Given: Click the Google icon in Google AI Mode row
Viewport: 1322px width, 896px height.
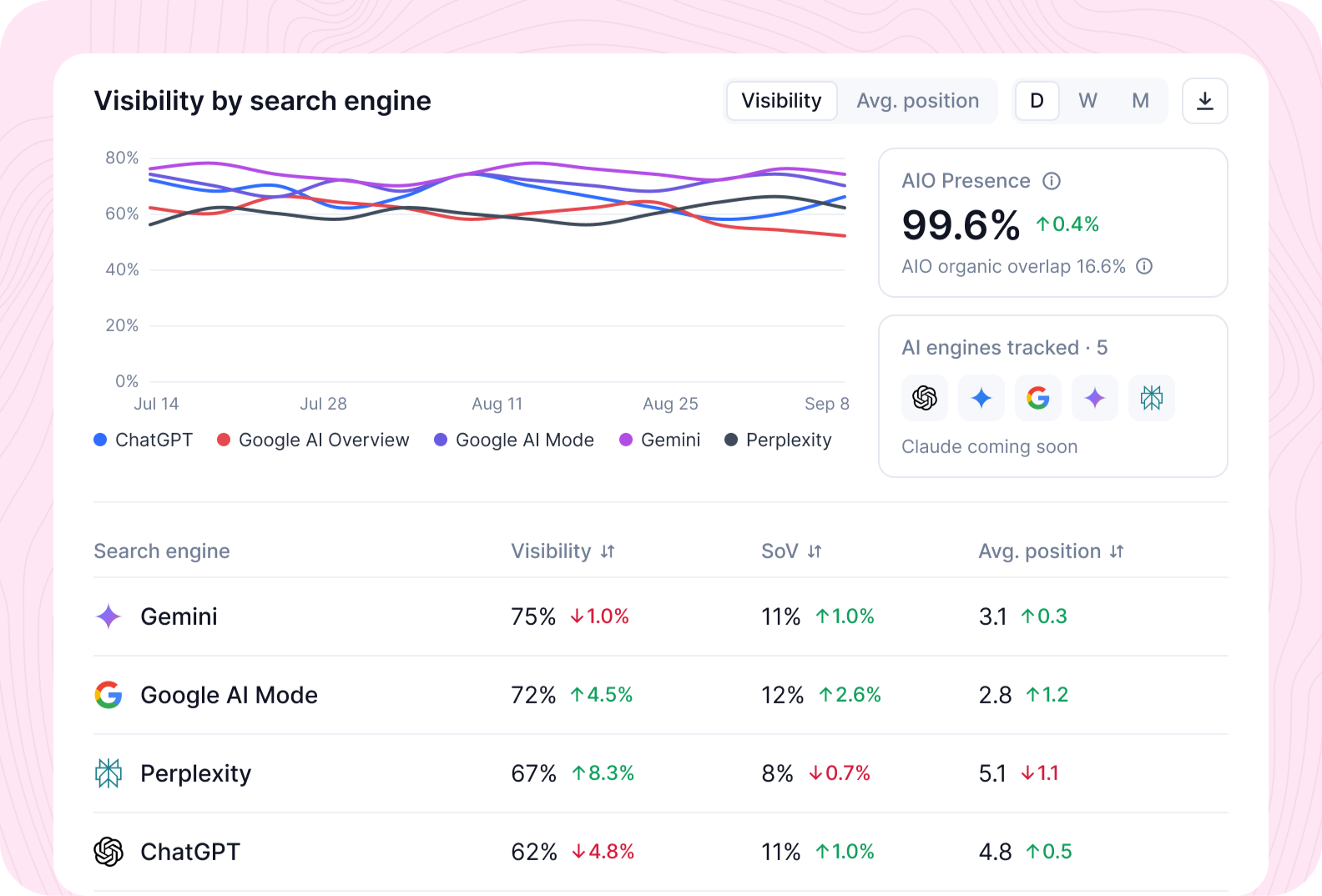Looking at the screenshot, I should [108, 695].
